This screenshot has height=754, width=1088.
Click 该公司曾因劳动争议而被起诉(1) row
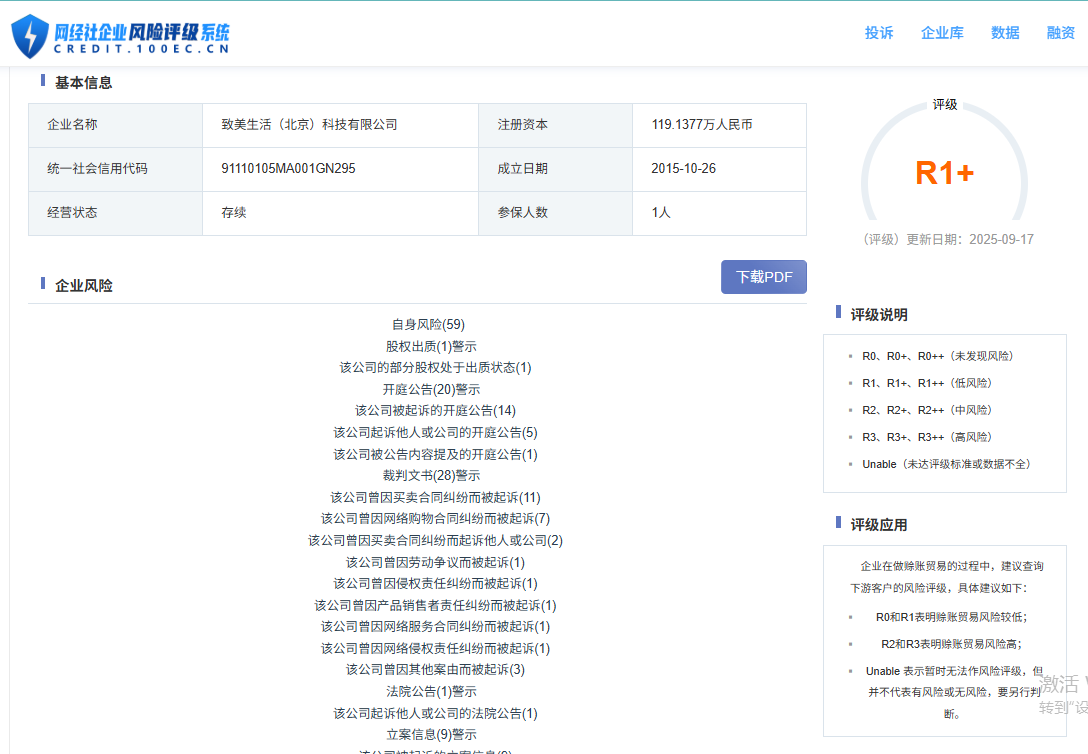pos(435,563)
